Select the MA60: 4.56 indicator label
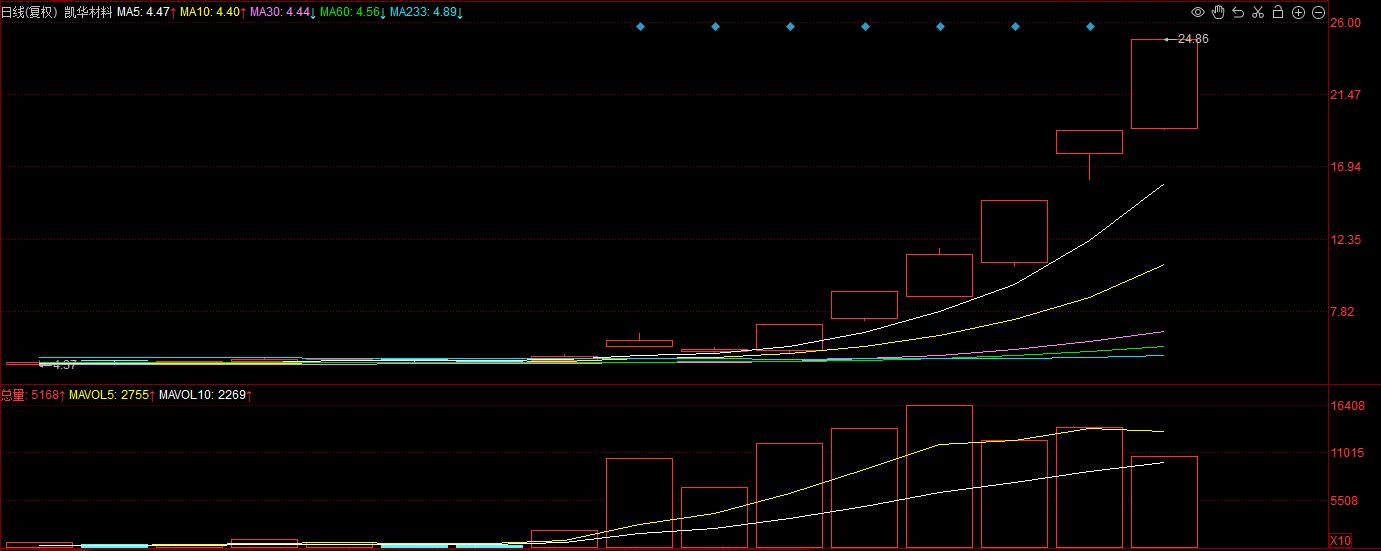The height and width of the screenshot is (551, 1381). tap(352, 12)
